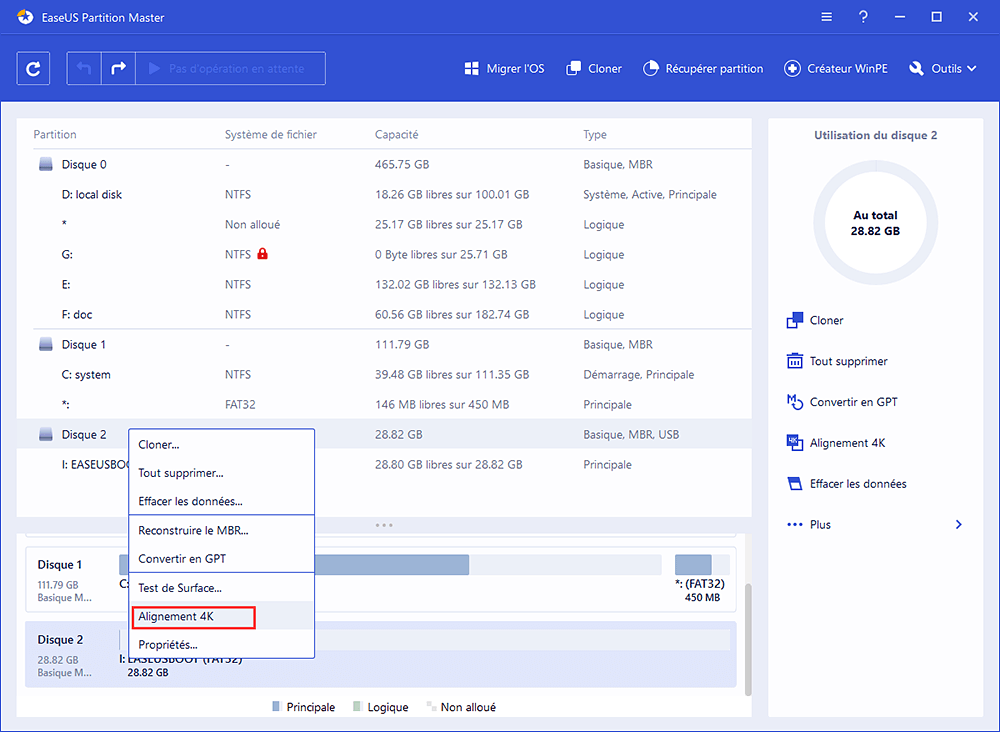Click the Système de fichier column header
Image resolution: width=1000 pixels, height=732 pixels.
(270, 135)
